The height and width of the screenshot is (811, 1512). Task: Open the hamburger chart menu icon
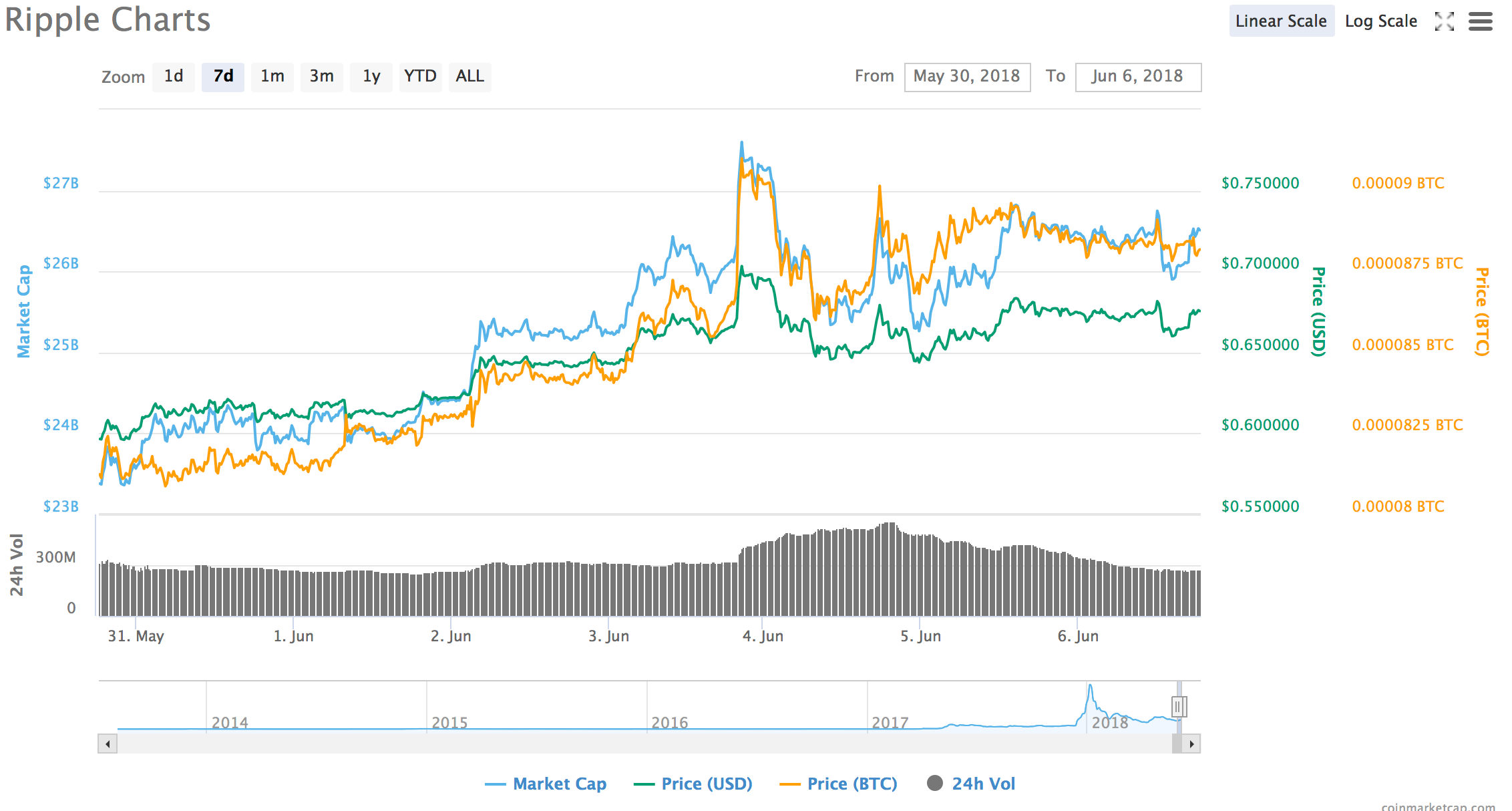(x=1480, y=21)
